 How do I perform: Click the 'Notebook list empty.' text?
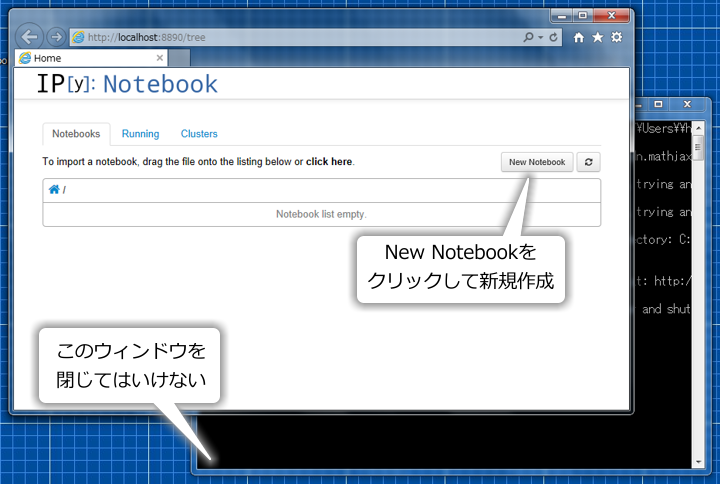coord(321,214)
